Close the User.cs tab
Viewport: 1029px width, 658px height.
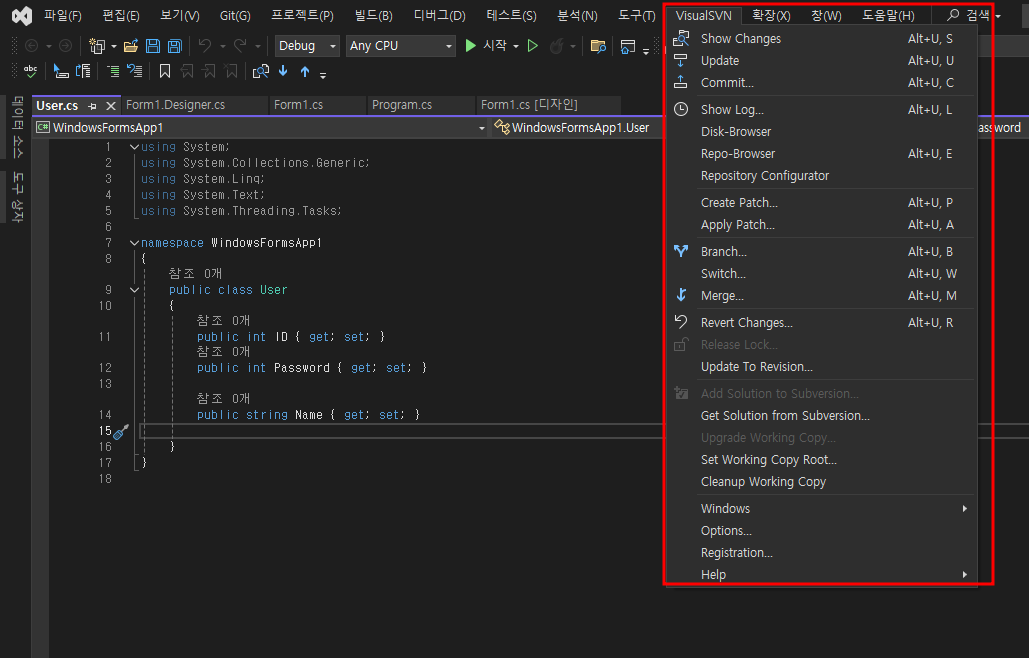click(x=111, y=106)
